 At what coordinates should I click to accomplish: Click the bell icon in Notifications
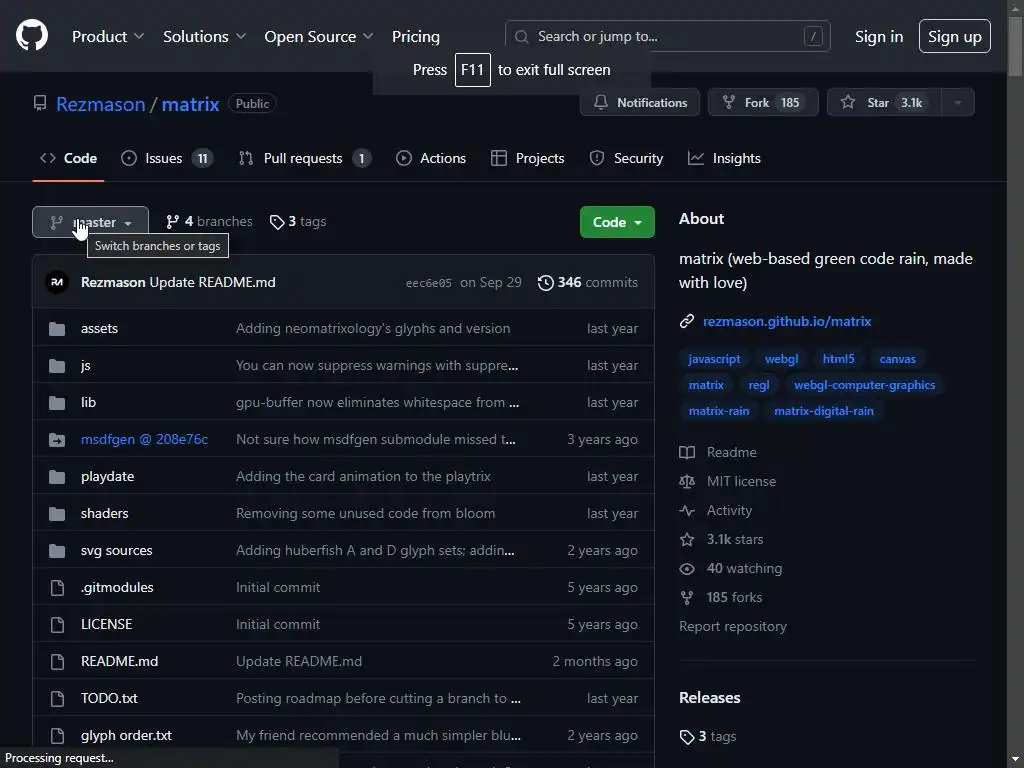[601, 103]
